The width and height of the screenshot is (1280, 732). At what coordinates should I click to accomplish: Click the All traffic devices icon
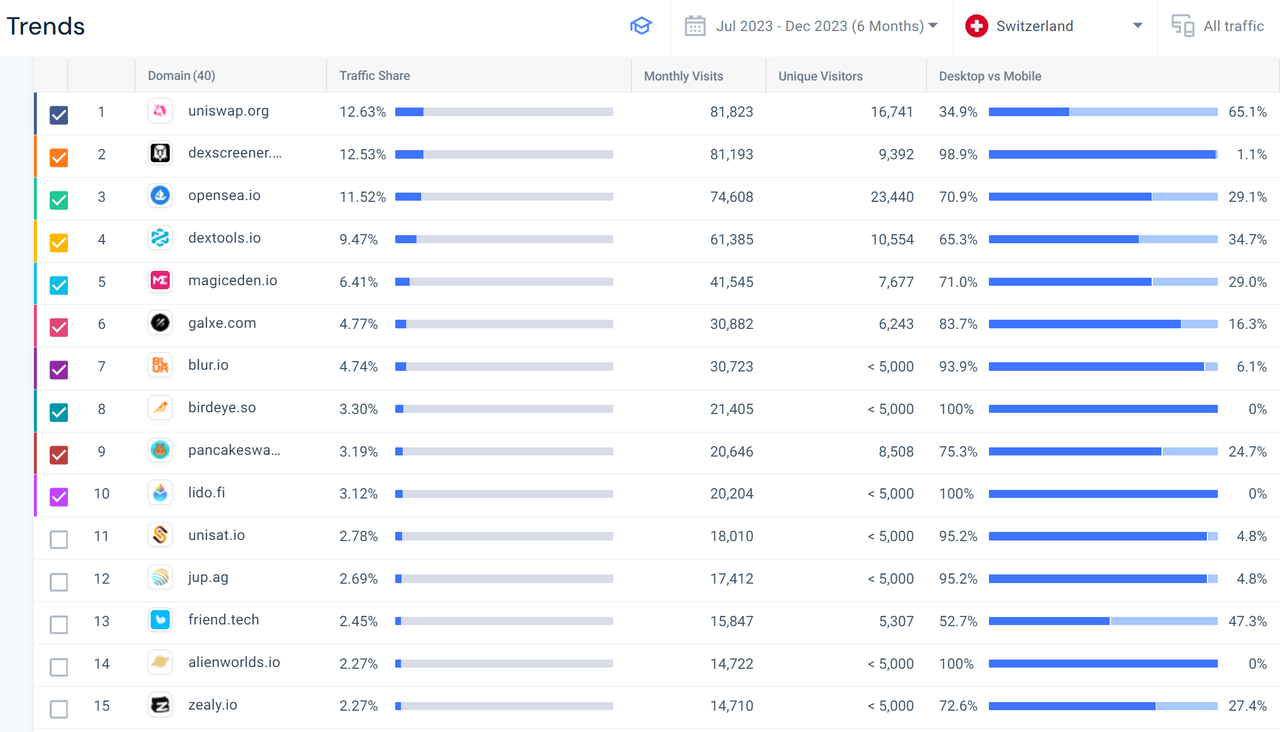click(1182, 26)
